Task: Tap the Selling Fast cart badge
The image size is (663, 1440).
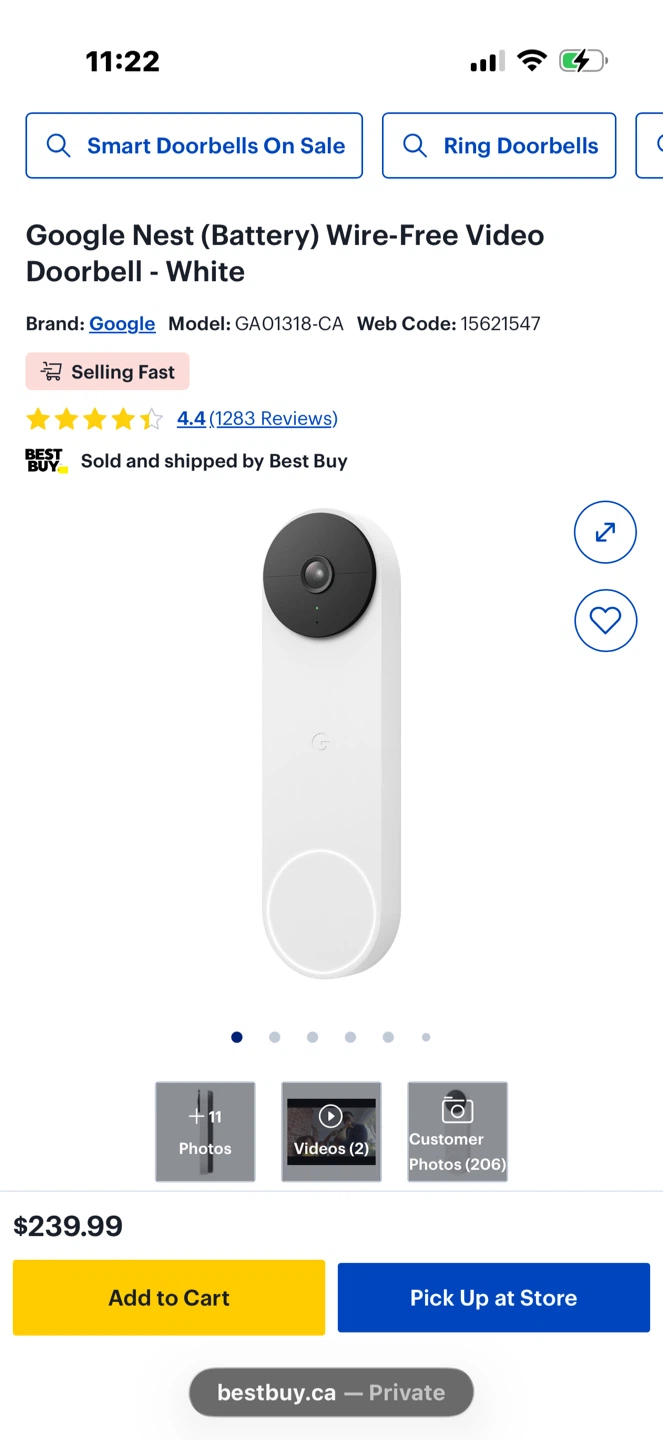Action: 107,372
